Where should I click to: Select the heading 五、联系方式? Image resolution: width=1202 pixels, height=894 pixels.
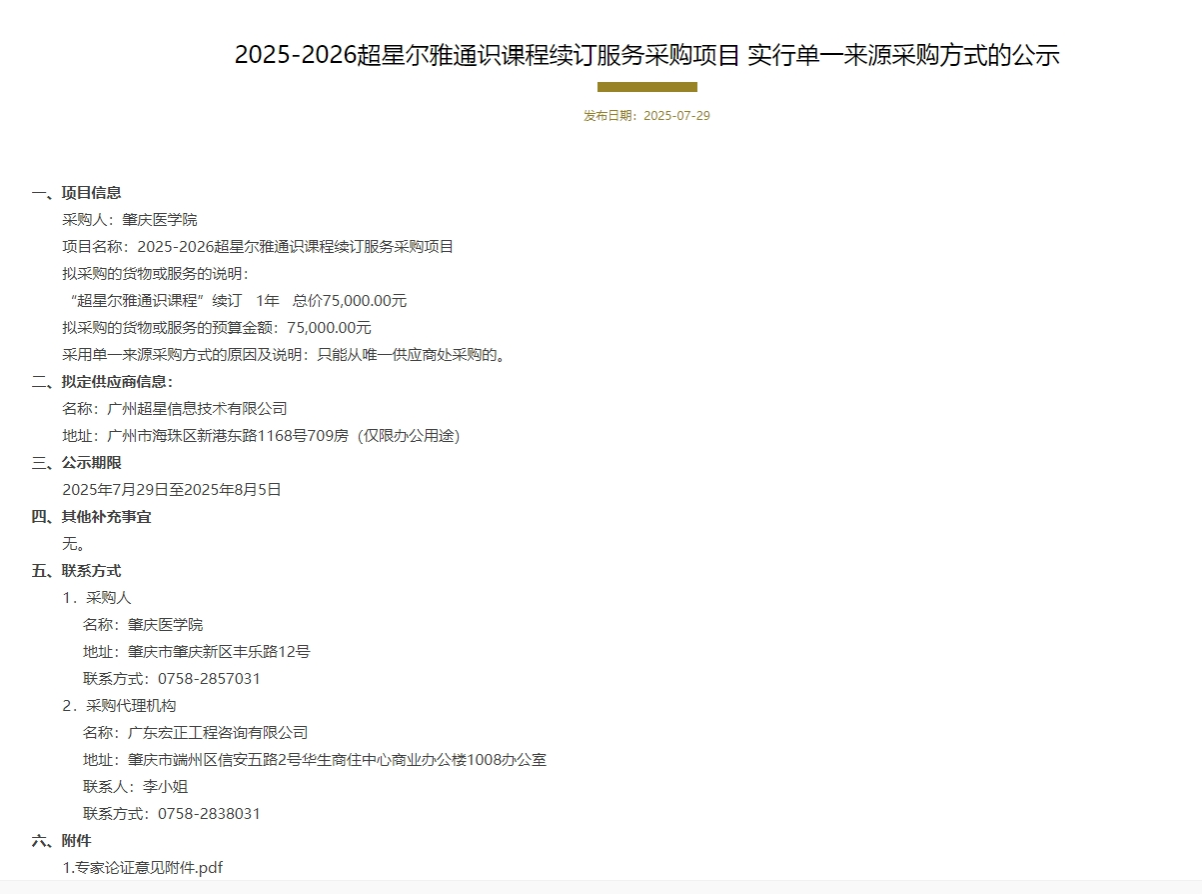[x=76, y=571]
